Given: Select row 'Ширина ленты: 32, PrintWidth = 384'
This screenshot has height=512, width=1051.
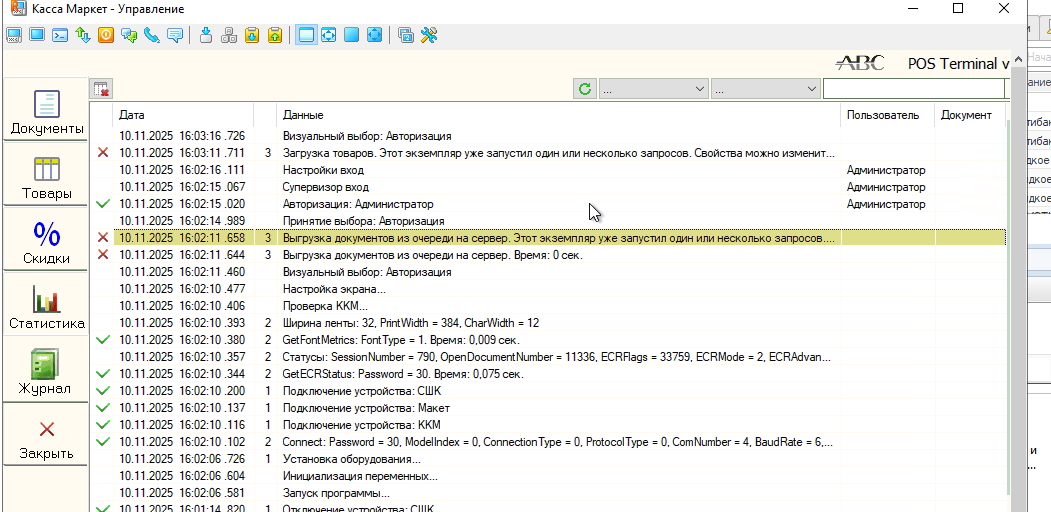Looking at the screenshot, I should (548, 323).
